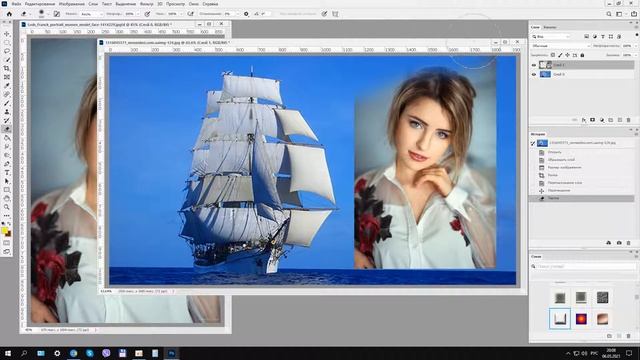Create a new layer icon
Screen dimensions: 640x360
coord(620,120)
